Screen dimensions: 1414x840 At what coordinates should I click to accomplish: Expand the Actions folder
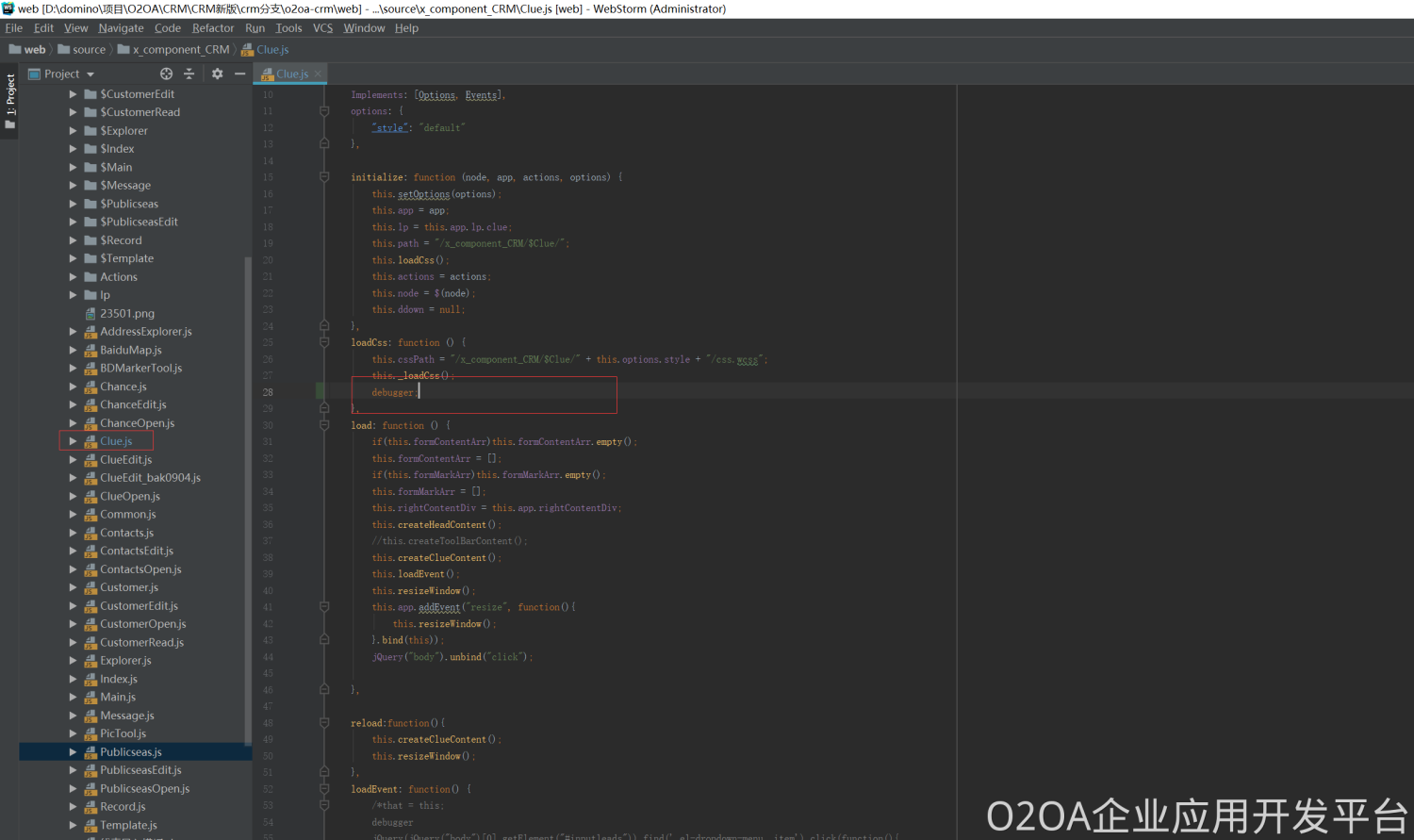[x=73, y=277]
